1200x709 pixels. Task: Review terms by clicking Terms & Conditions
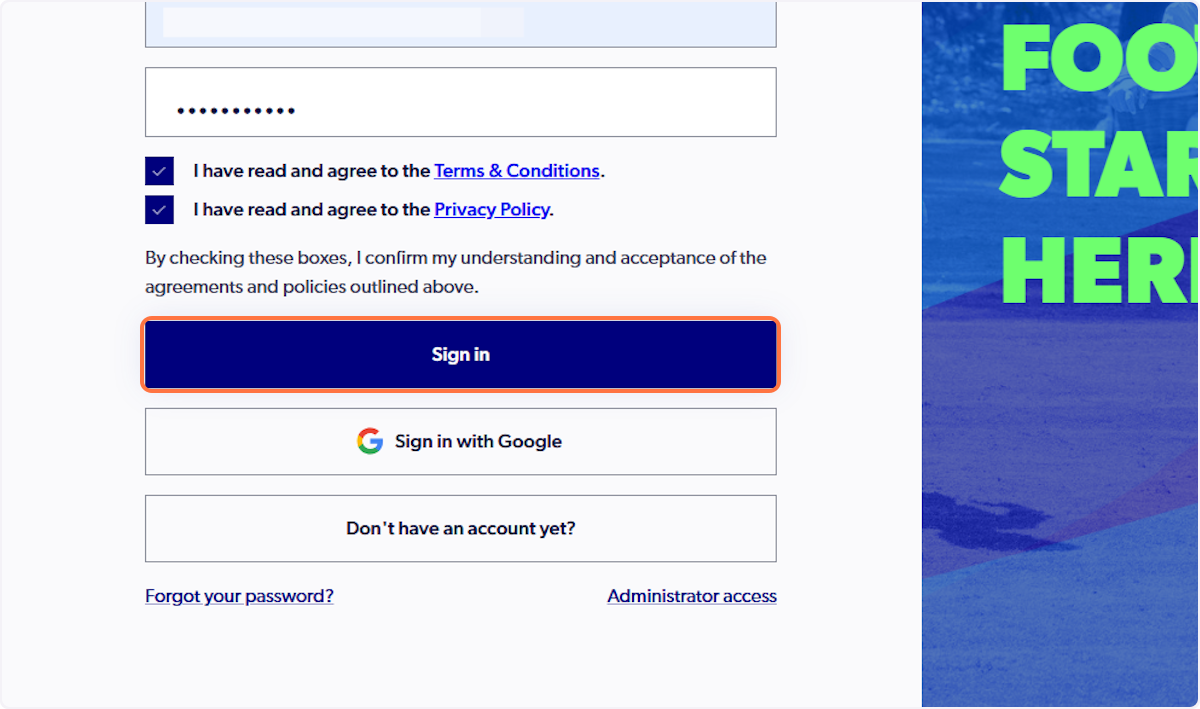click(516, 170)
